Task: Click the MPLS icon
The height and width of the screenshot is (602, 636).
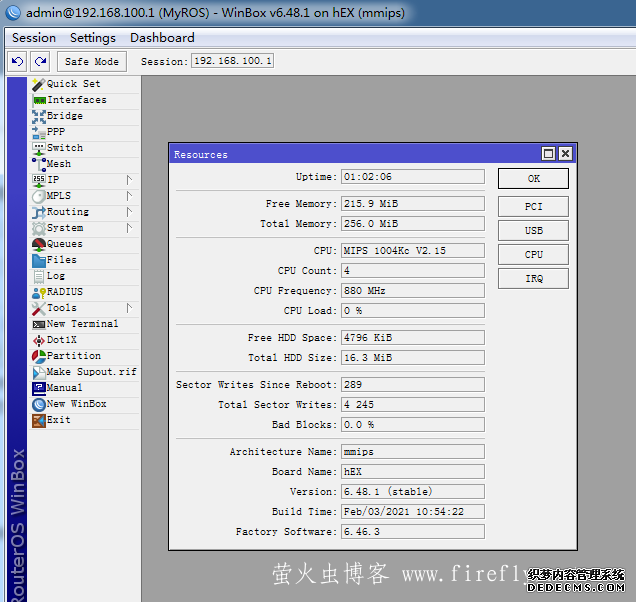Action: point(39,196)
